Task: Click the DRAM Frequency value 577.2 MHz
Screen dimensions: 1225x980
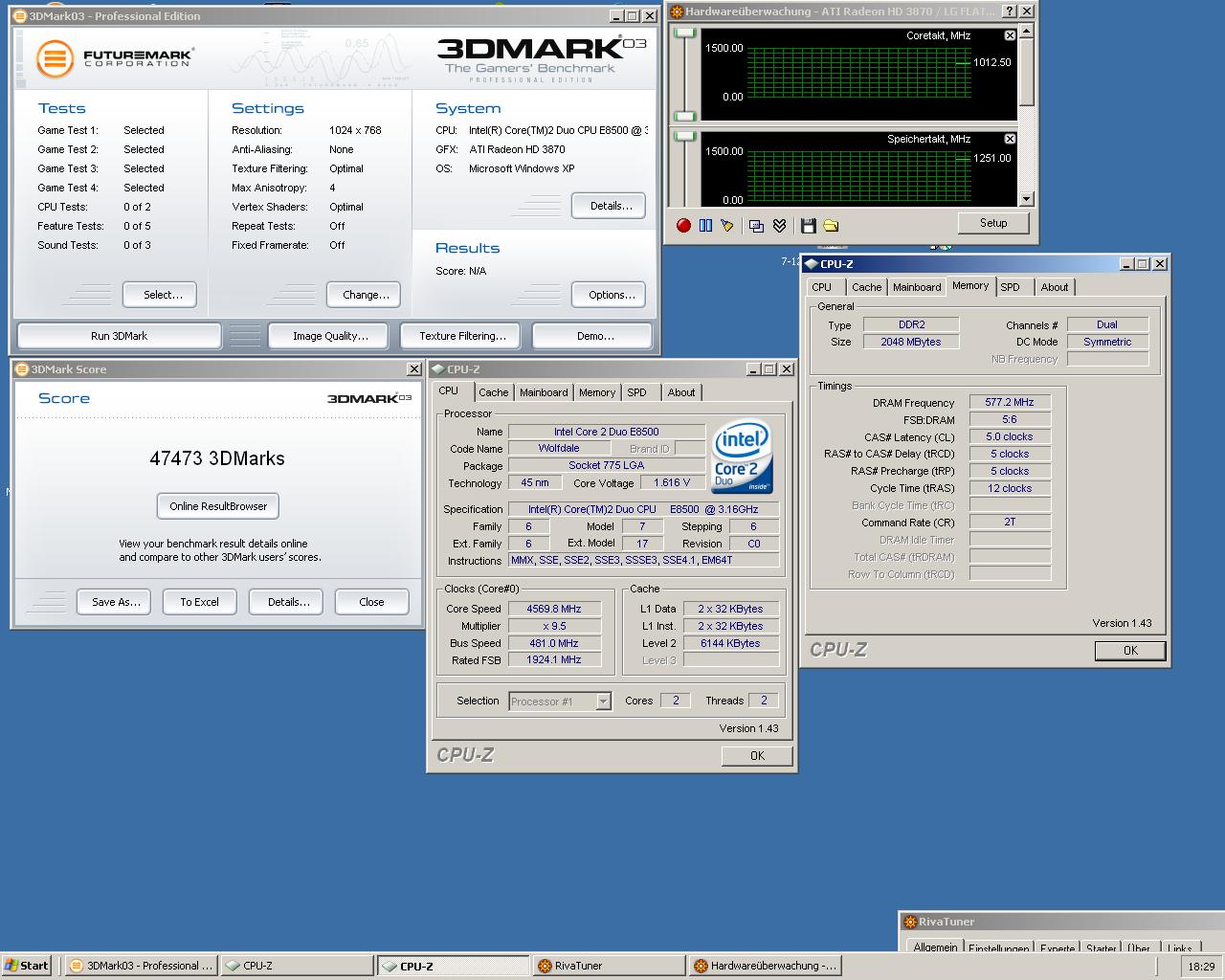Action: pyautogui.click(x=1010, y=403)
